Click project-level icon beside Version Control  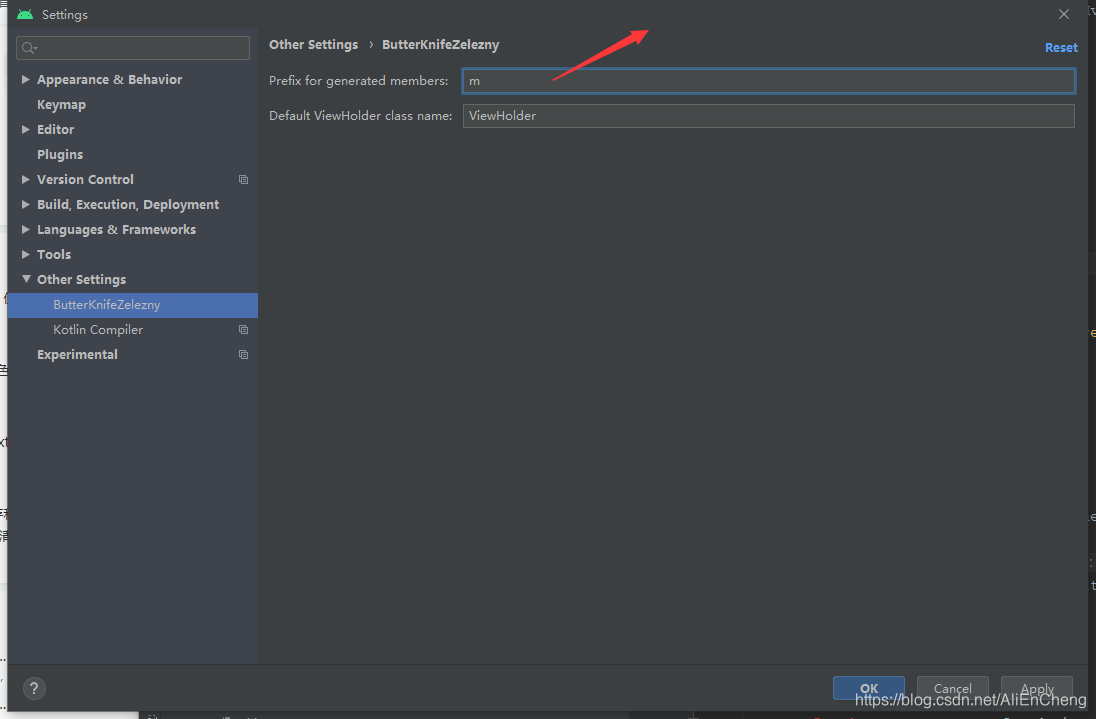(243, 180)
